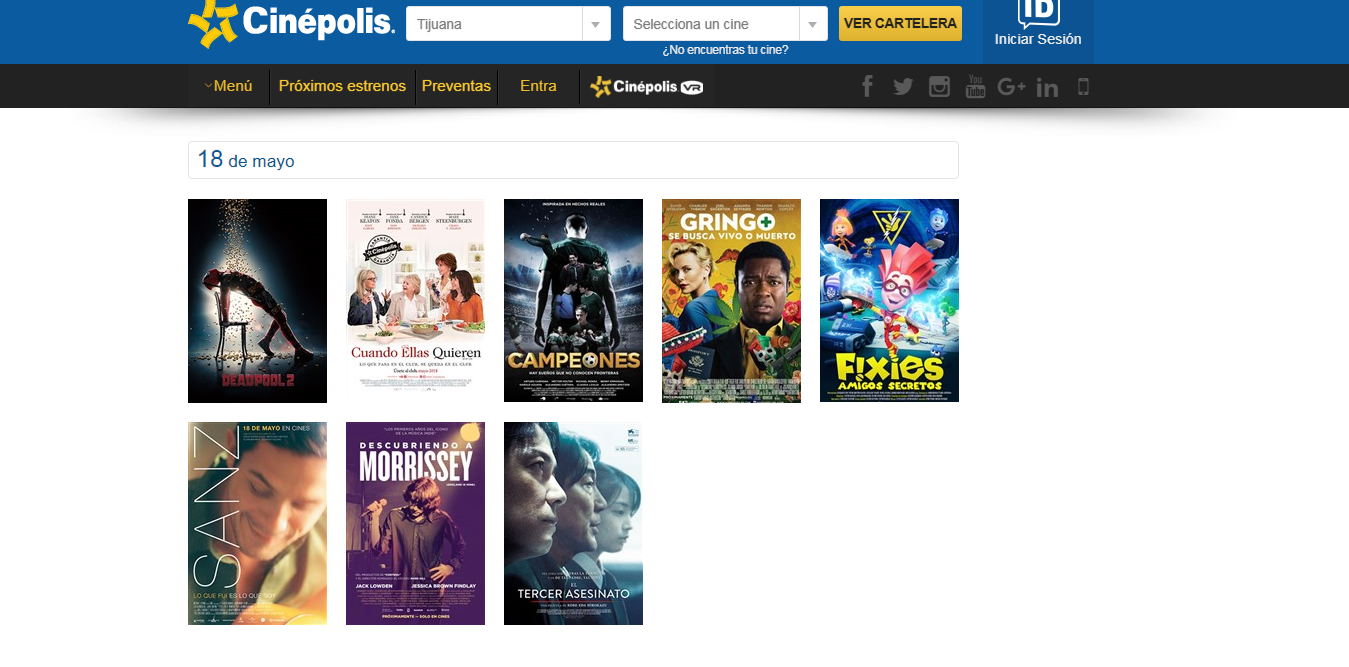Viewport: 1349px width, 667px height.
Task: Open the Twitter social icon
Action: 903,87
